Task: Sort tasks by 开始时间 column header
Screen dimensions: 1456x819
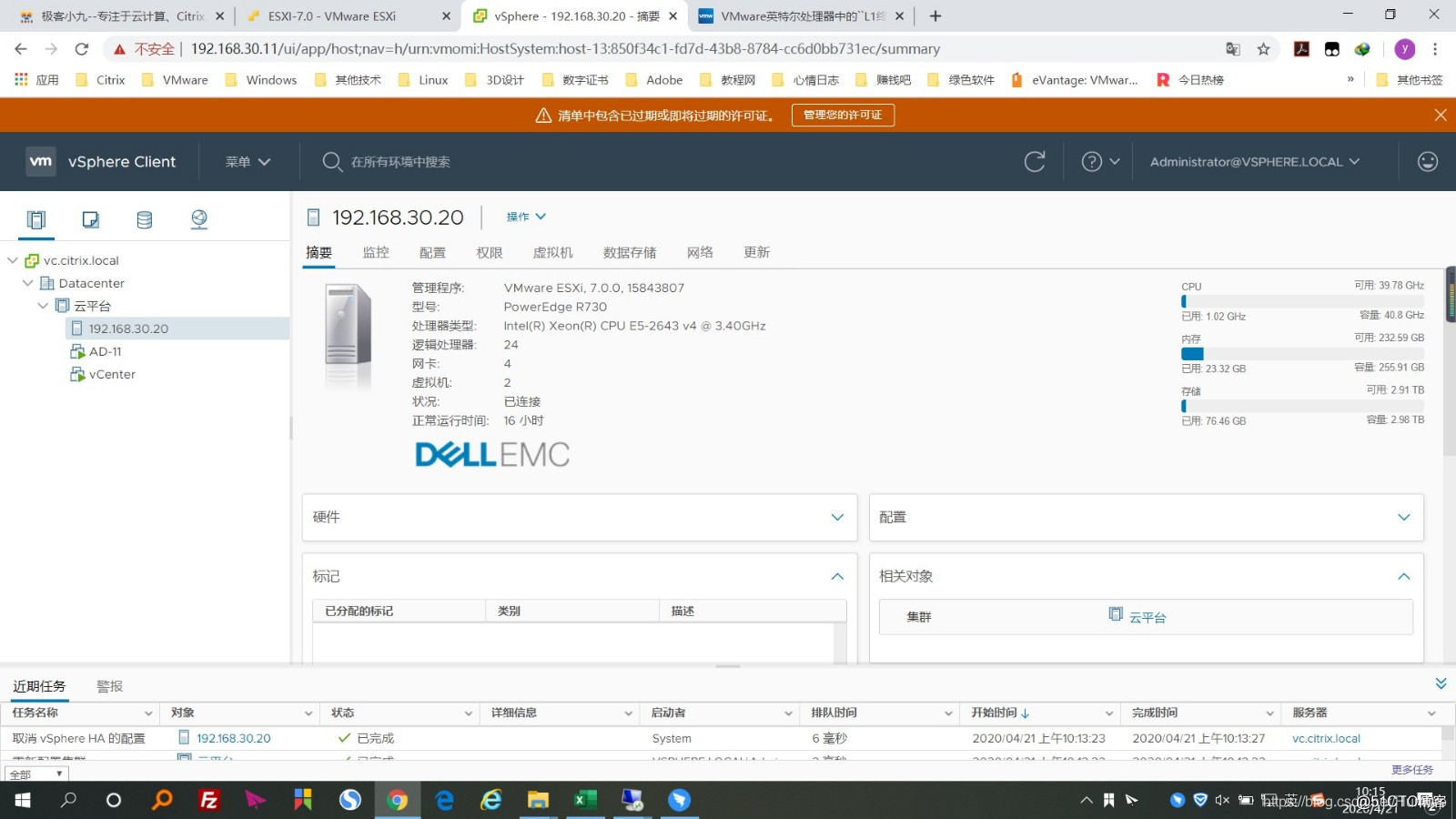Action: coord(999,713)
